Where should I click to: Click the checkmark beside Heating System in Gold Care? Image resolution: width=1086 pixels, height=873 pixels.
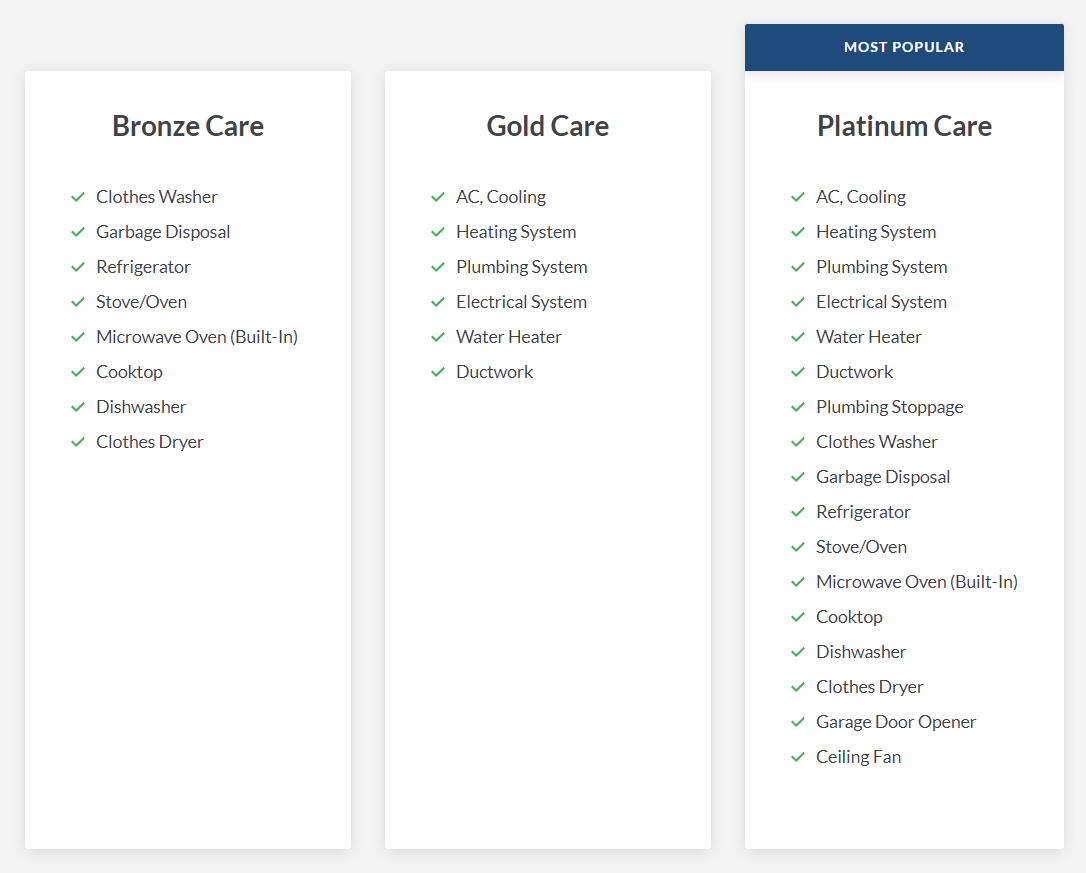(438, 232)
